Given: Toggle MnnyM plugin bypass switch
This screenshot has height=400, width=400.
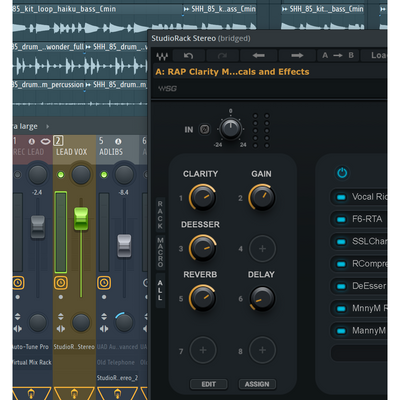Looking at the screenshot, I should pyautogui.click(x=341, y=309).
